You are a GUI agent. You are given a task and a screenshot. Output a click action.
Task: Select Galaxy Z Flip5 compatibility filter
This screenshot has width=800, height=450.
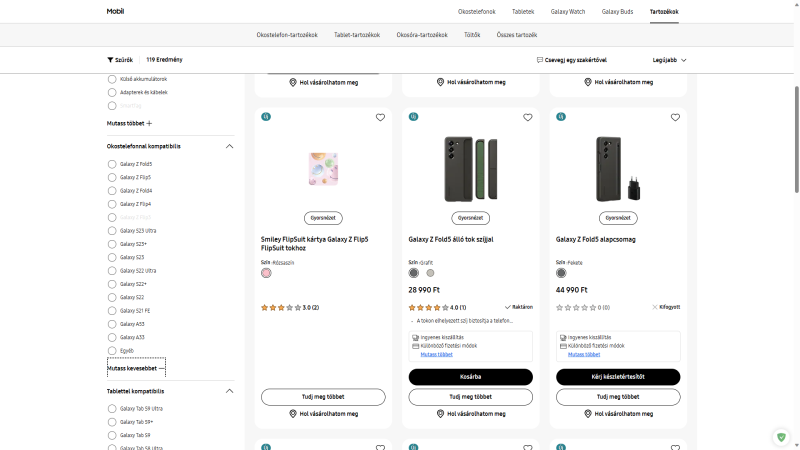point(112,178)
